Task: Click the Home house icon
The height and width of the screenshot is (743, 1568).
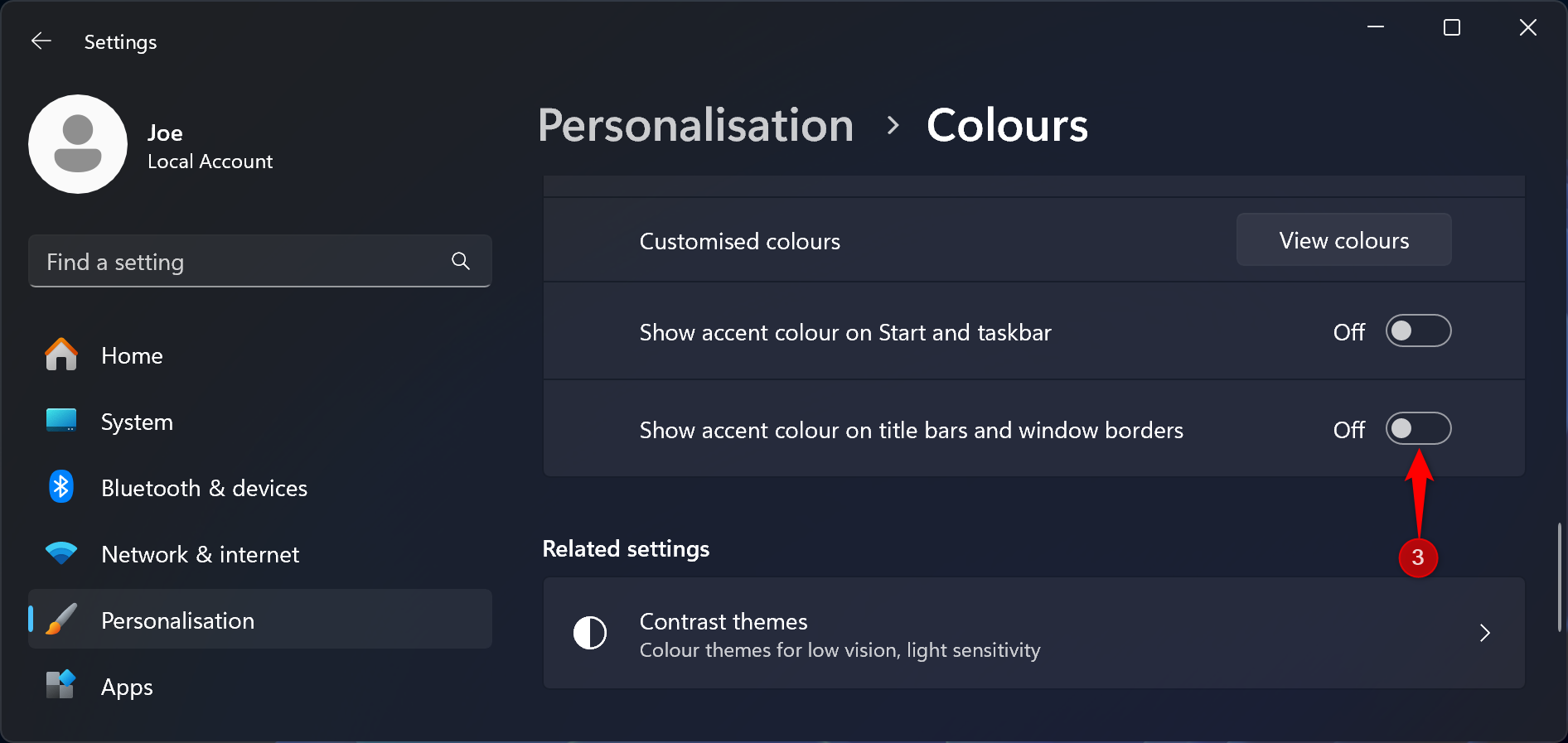Action: (61, 355)
